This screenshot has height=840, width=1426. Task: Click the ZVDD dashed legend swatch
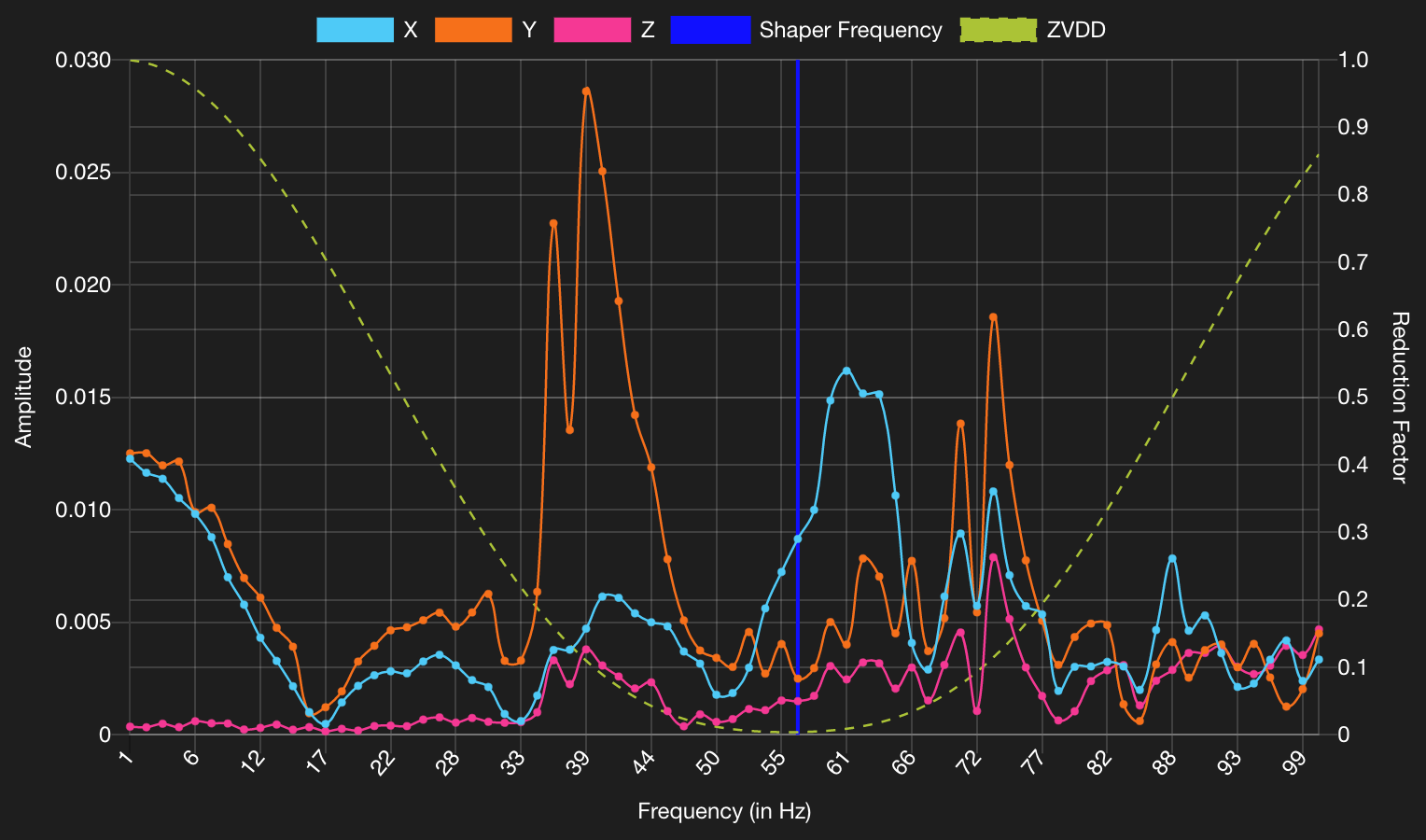click(x=998, y=30)
